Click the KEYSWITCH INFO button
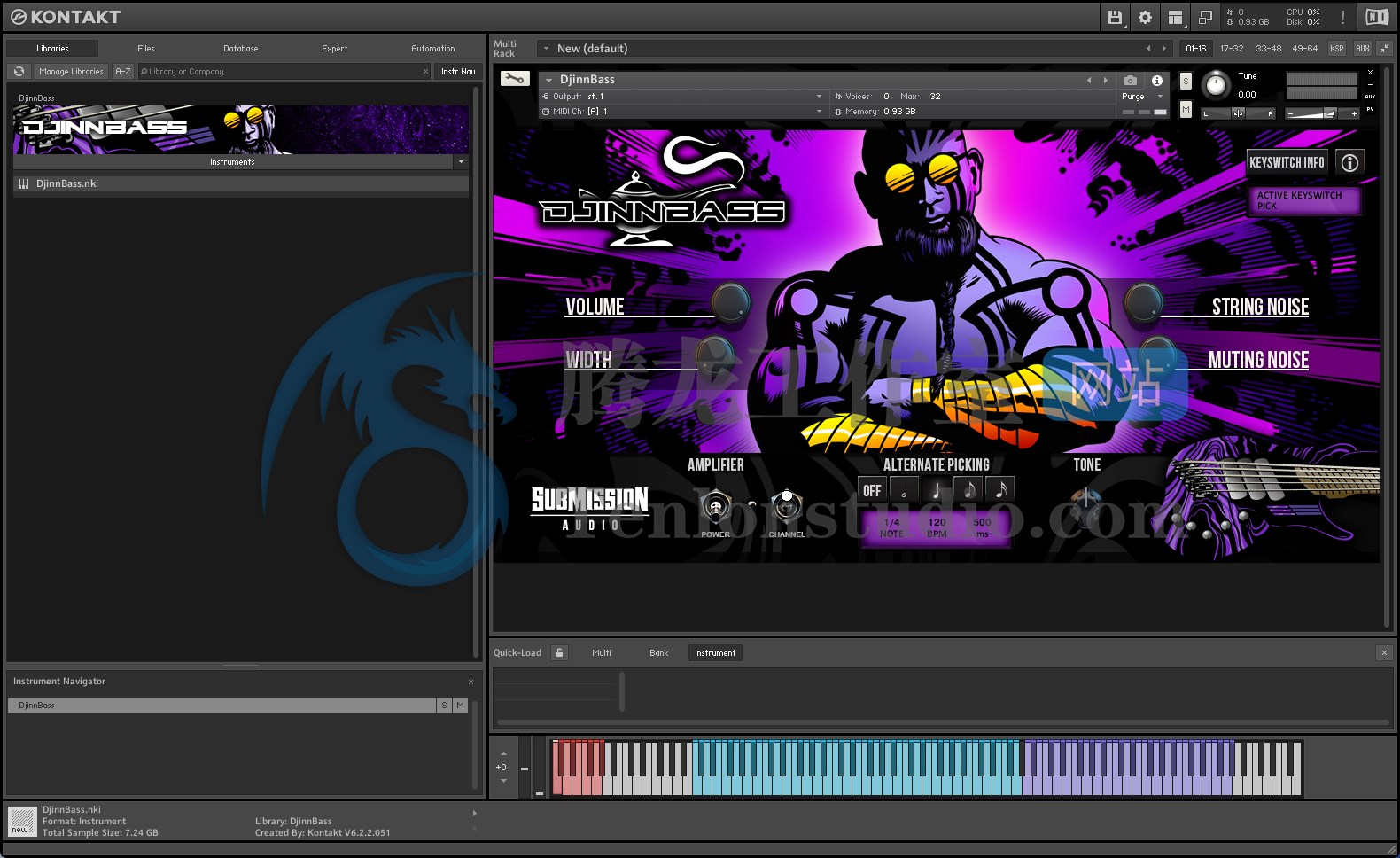 click(1287, 162)
